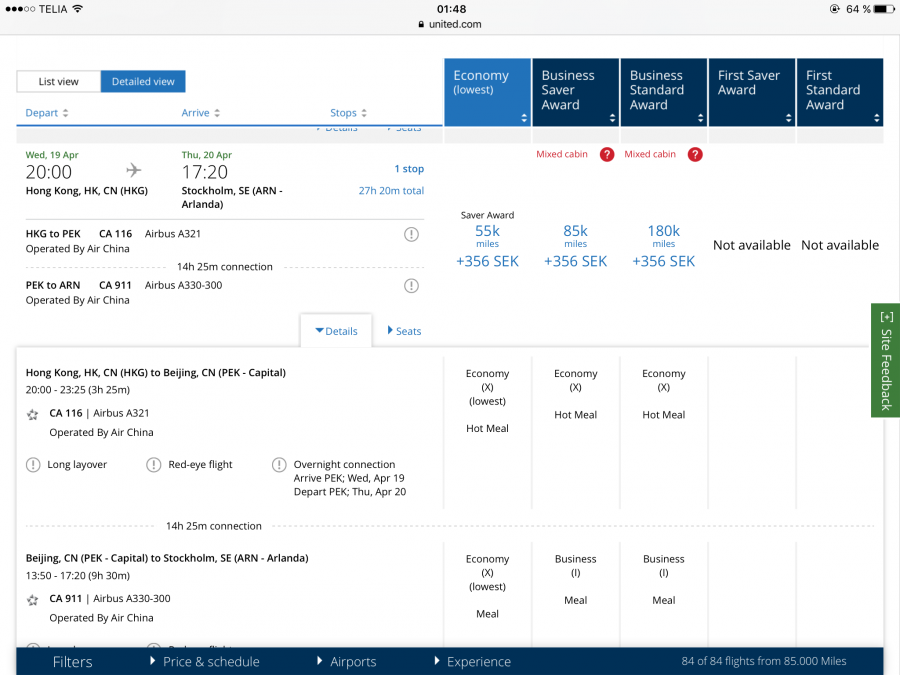This screenshot has width=900, height=675.
Task: Select the Detailed view toggle
Action: 143,82
